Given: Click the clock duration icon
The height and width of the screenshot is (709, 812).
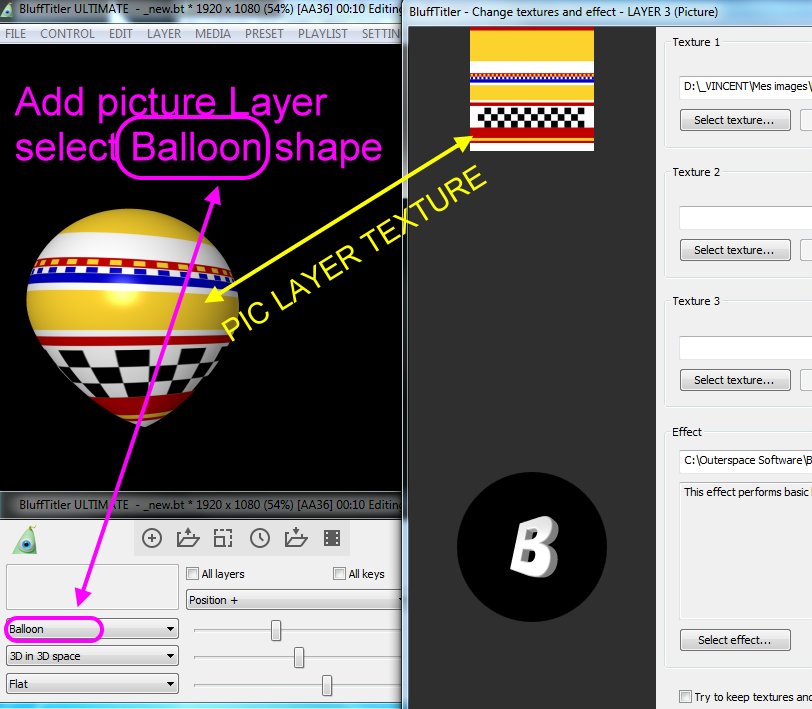Looking at the screenshot, I should (260, 538).
